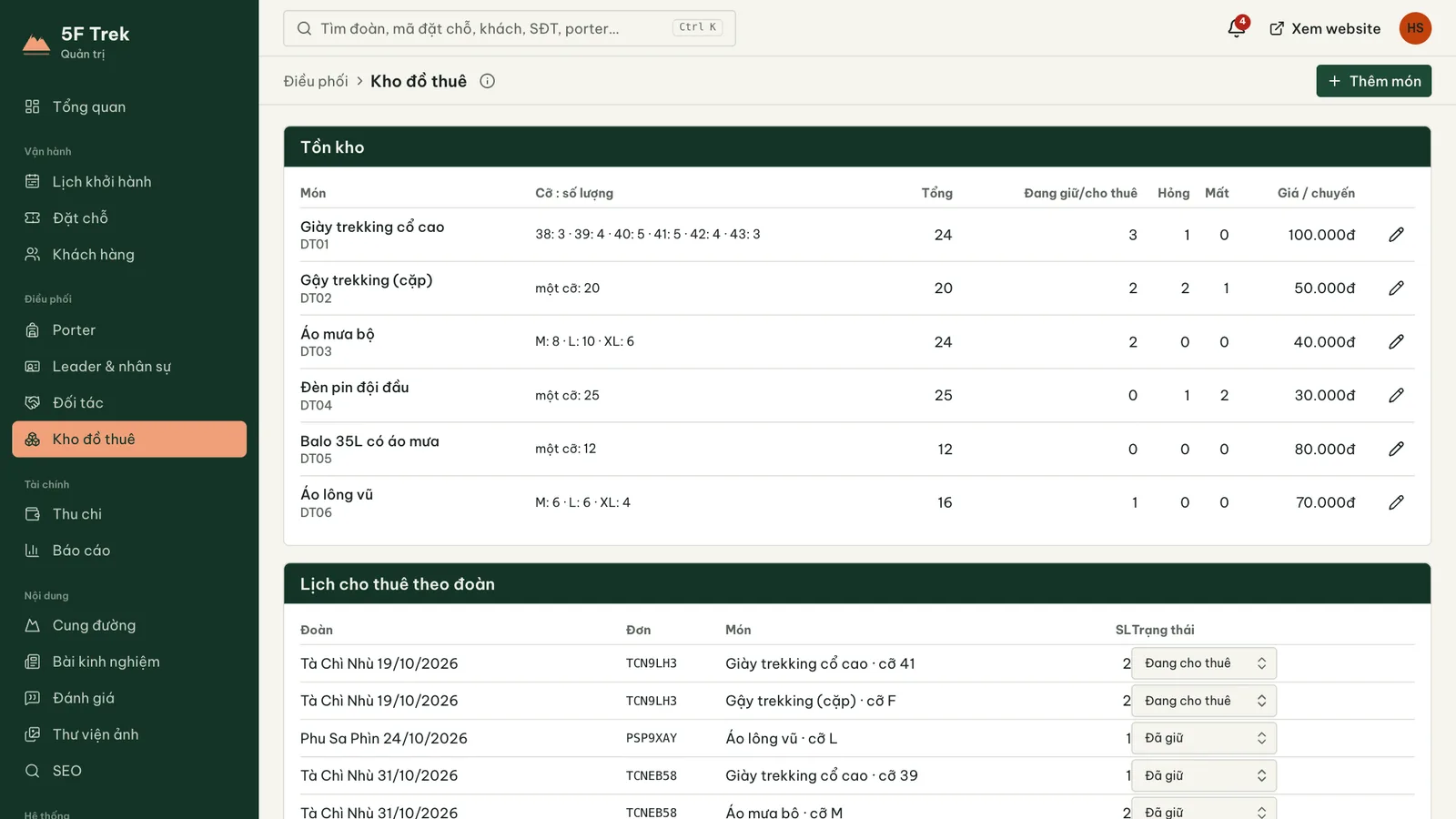
Task: Click order code PSP9XAY
Action: [x=652, y=738]
